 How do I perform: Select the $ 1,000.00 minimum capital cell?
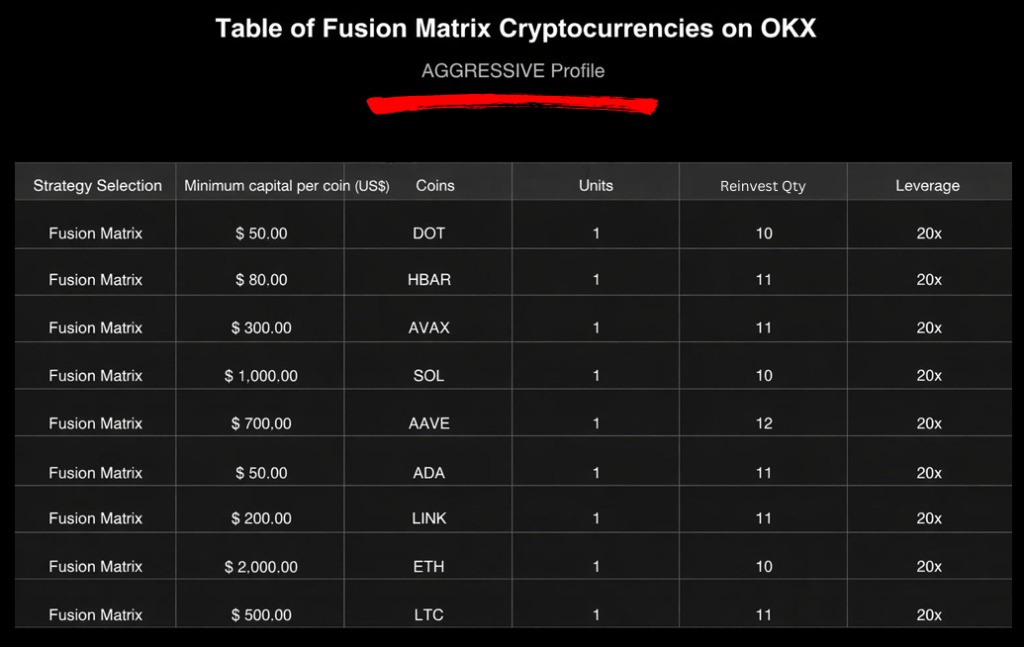[x=261, y=376]
